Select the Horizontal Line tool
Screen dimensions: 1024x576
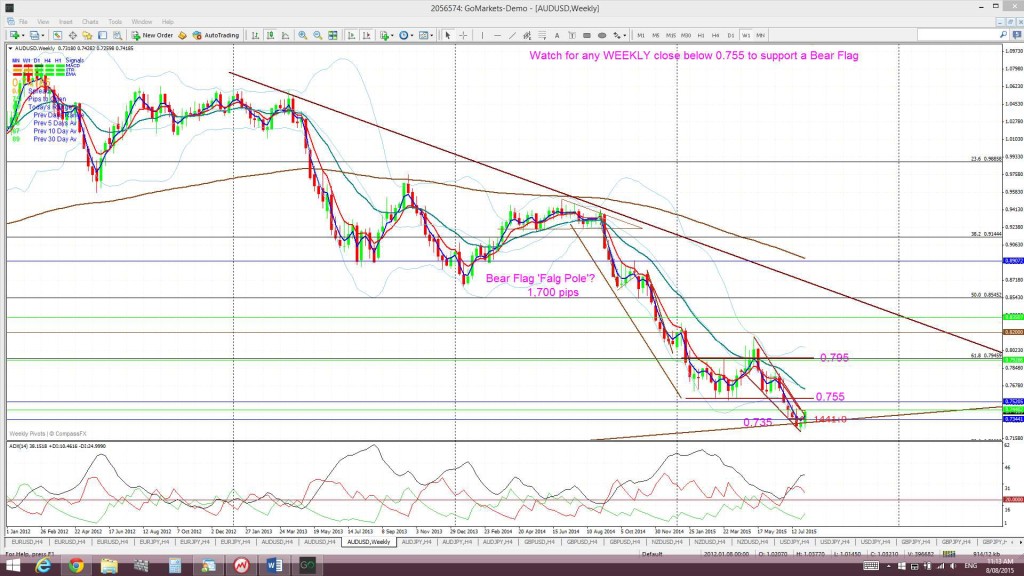(x=497, y=35)
